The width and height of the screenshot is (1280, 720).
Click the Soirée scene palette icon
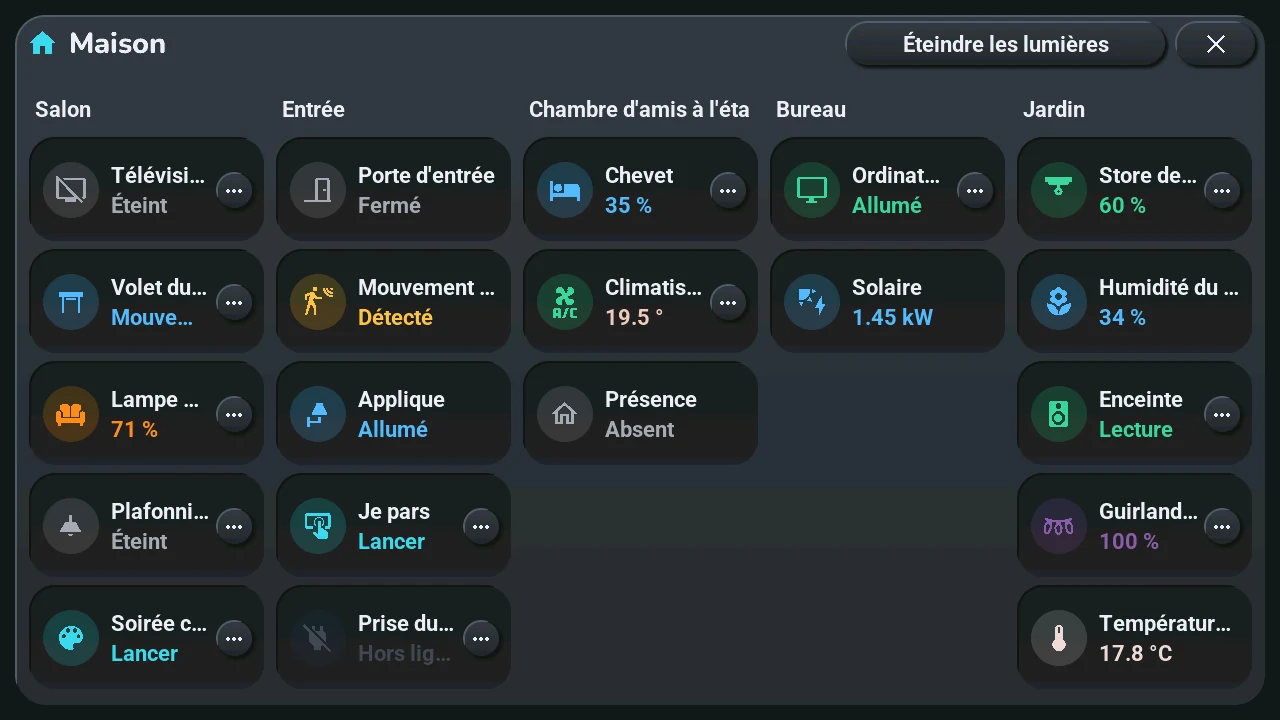[x=71, y=637]
